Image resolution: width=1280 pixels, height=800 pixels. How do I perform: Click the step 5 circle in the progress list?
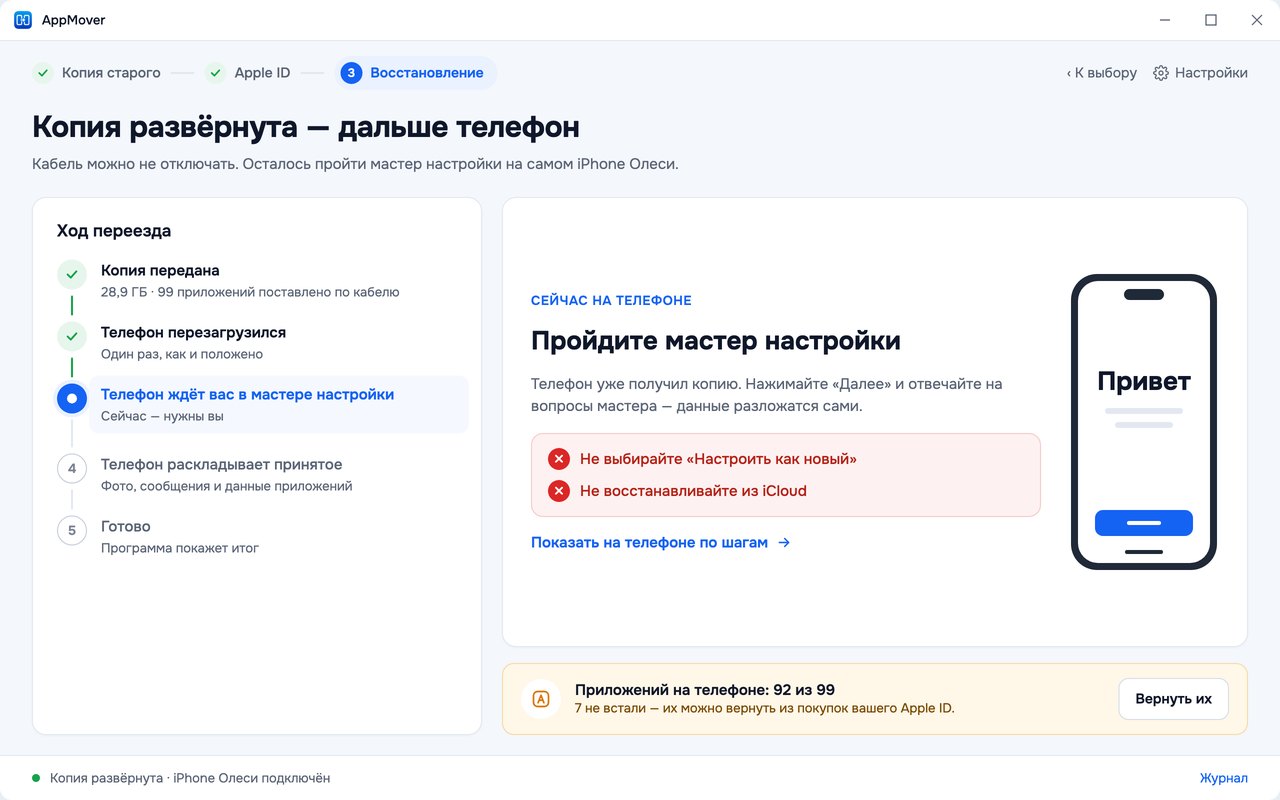click(x=72, y=530)
